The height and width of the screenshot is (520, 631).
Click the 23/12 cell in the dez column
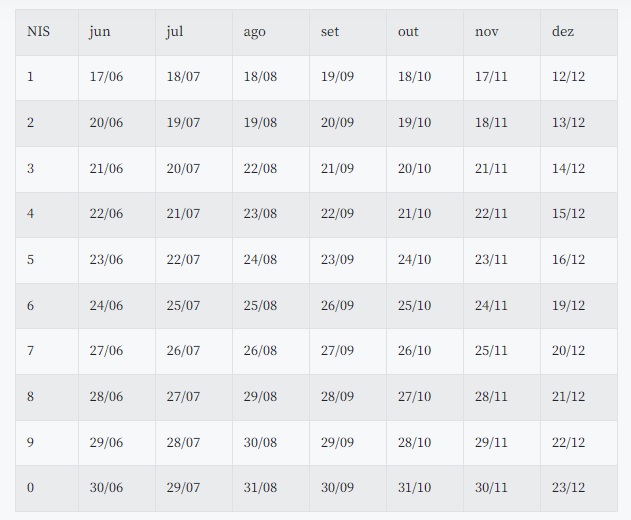pos(568,488)
